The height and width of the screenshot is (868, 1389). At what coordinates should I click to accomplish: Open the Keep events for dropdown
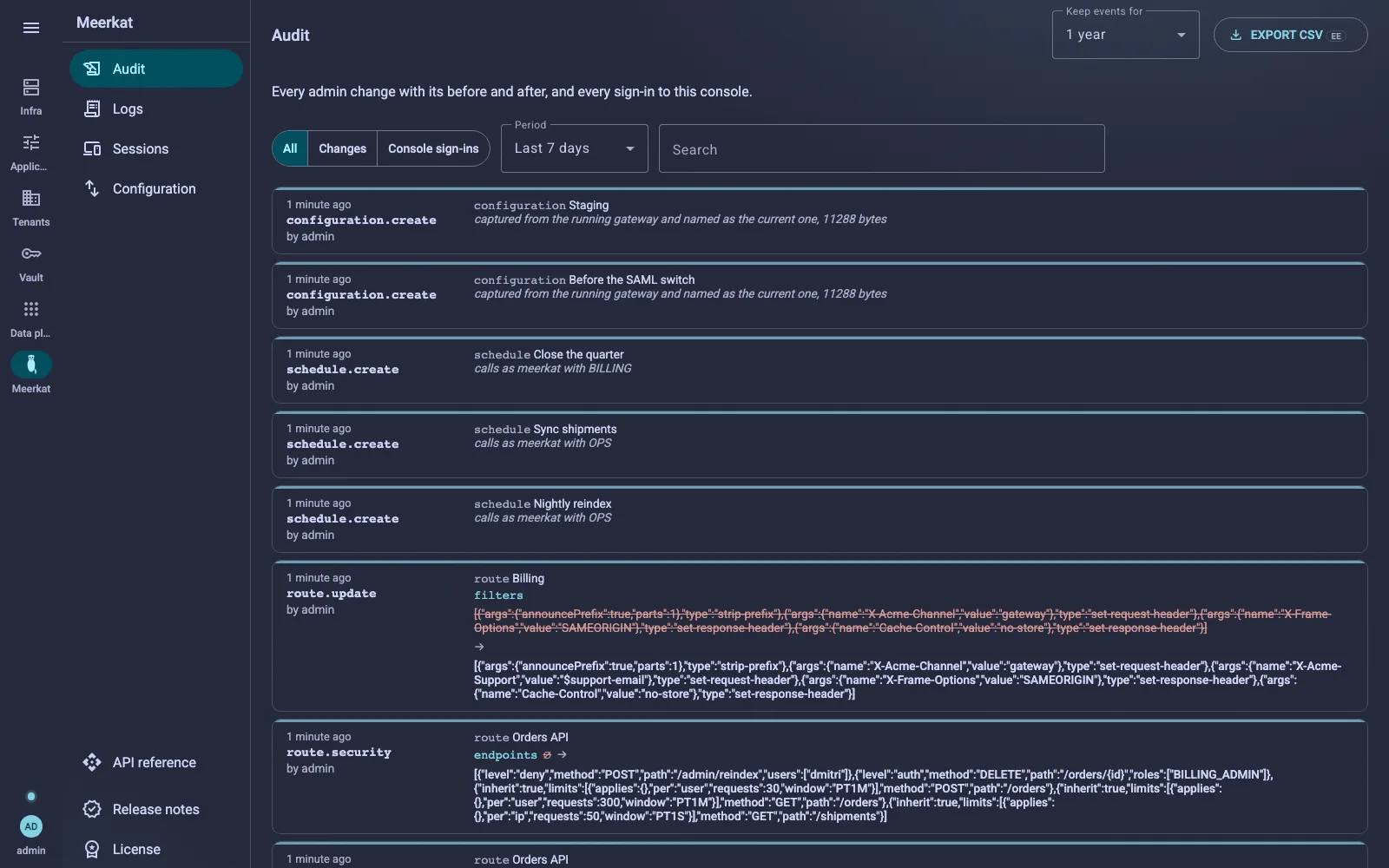tap(1125, 35)
